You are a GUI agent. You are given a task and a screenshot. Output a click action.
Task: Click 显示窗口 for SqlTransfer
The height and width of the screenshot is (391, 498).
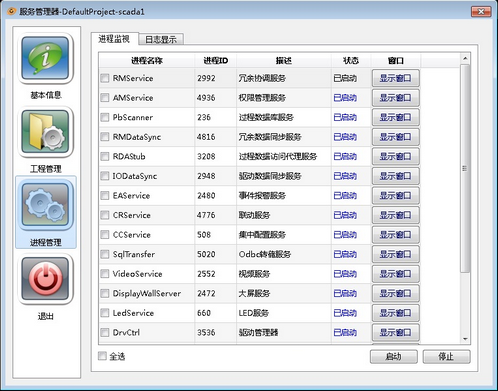pos(395,254)
